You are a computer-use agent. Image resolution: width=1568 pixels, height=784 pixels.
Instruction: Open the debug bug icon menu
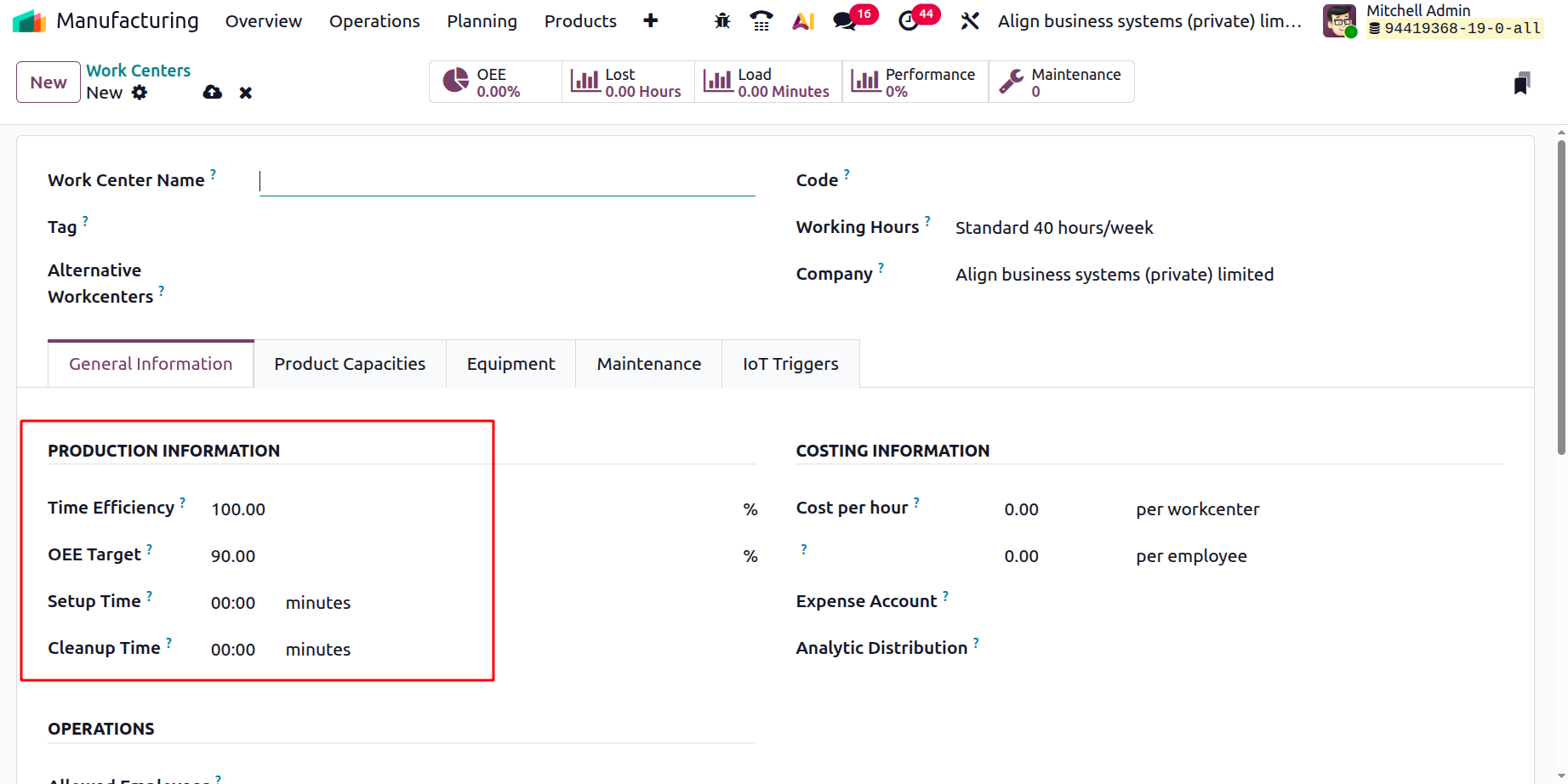click(x=722, y=20)
